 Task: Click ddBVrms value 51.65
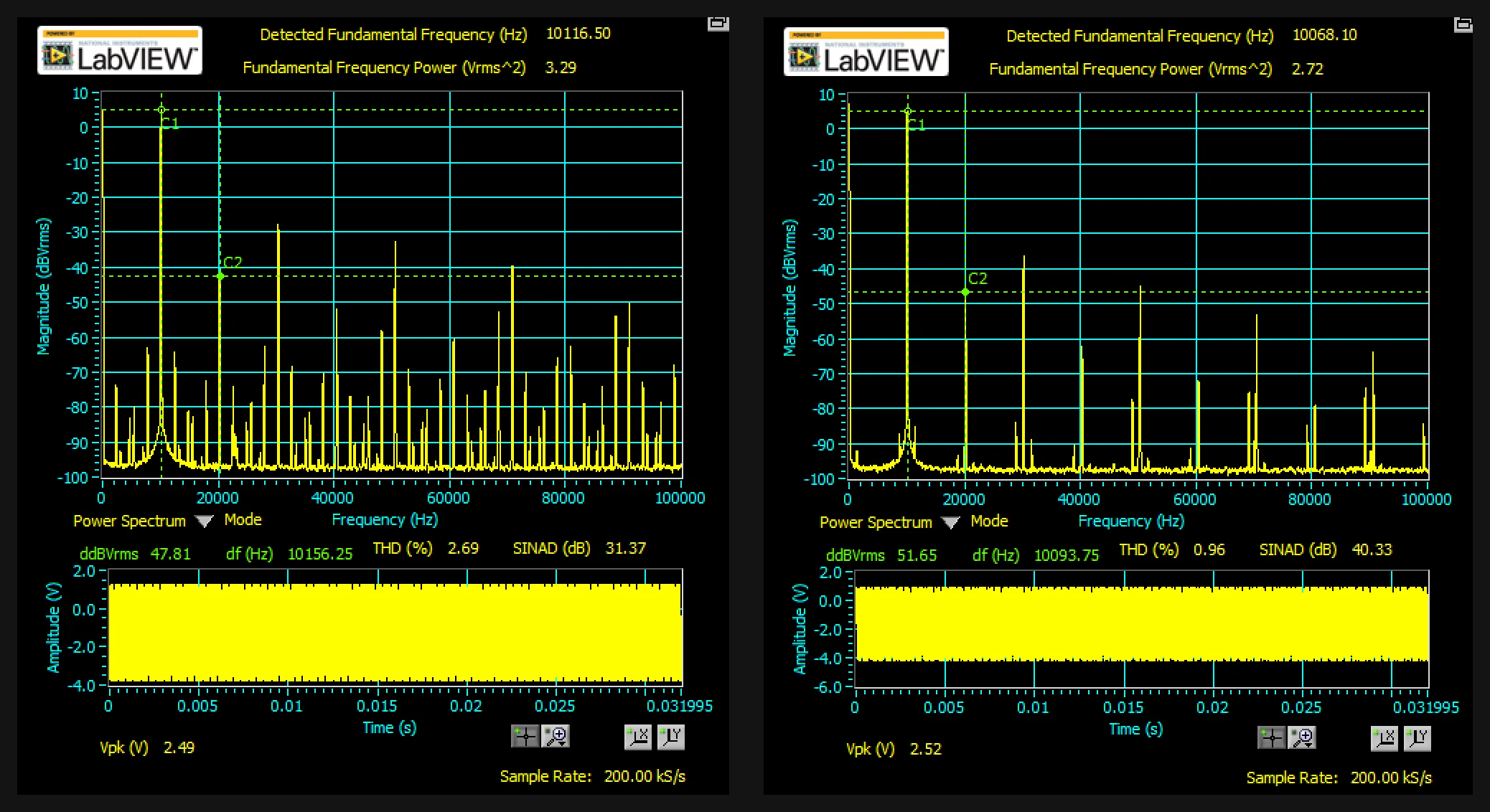[x=917, y=556]
